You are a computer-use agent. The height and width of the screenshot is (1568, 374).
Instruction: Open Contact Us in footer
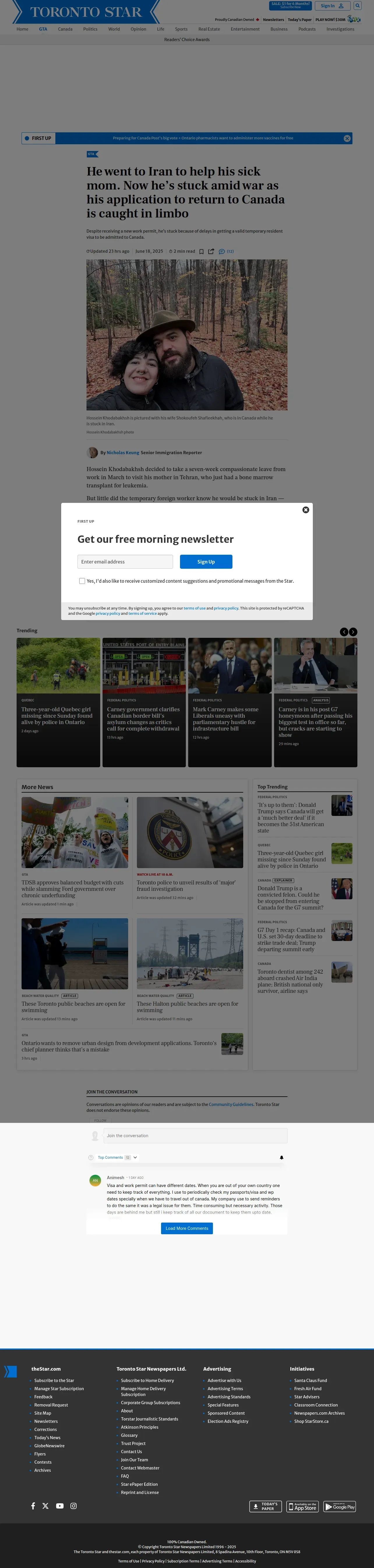[131, 1452]
